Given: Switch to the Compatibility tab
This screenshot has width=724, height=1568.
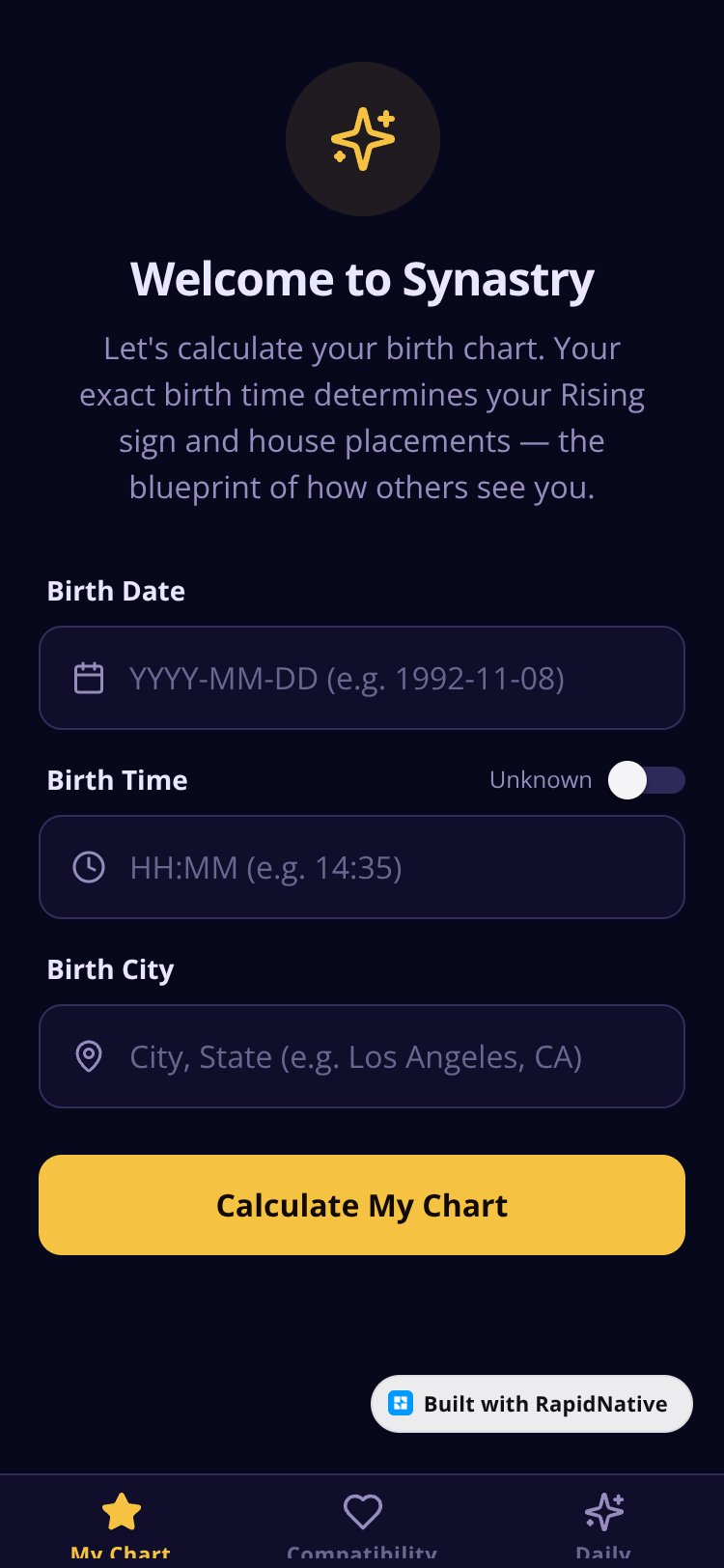Looking at the screenshot, I should point(362,1522).
